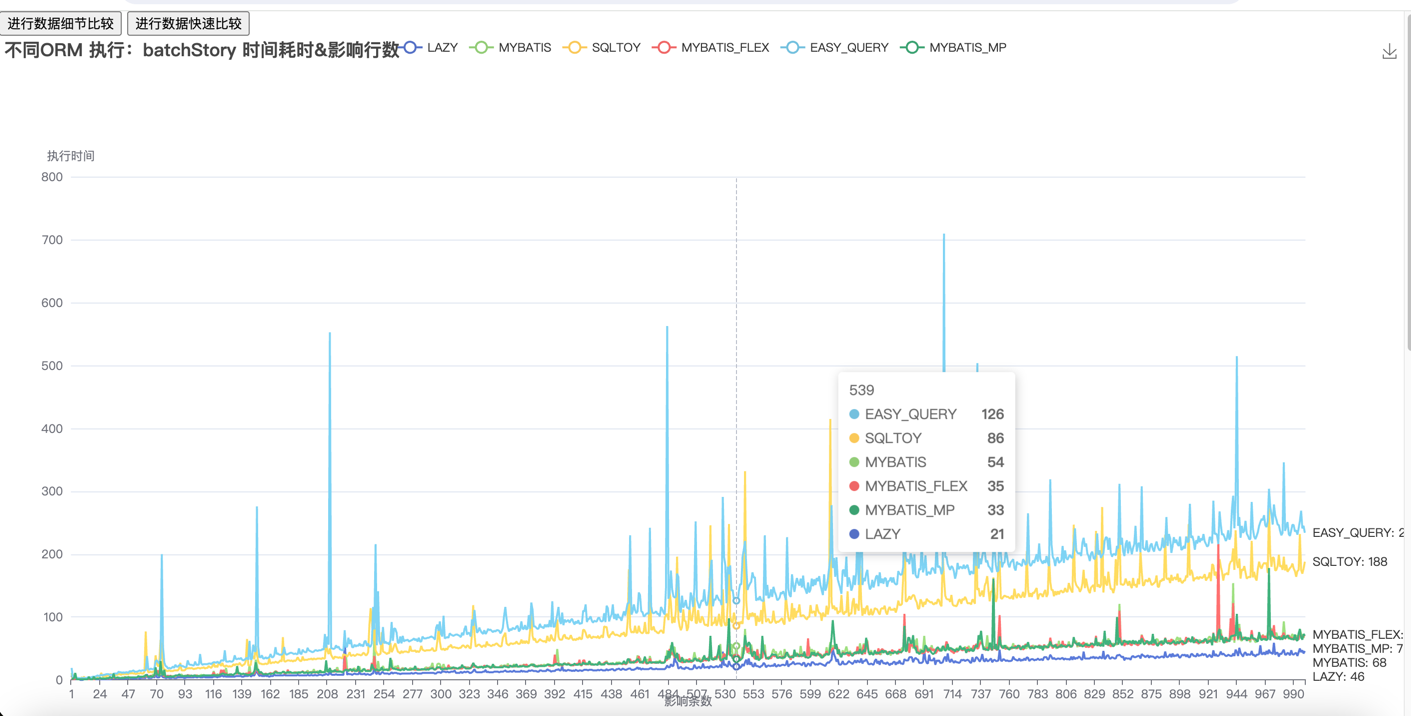Click LAZY: 46 end label
Viewport: 1411px width, 716px height.
point(1338,677)
